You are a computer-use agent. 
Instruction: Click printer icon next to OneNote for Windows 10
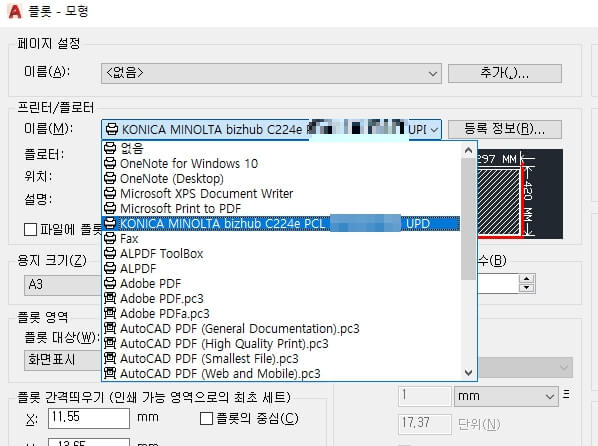click(x=110, y=163)
